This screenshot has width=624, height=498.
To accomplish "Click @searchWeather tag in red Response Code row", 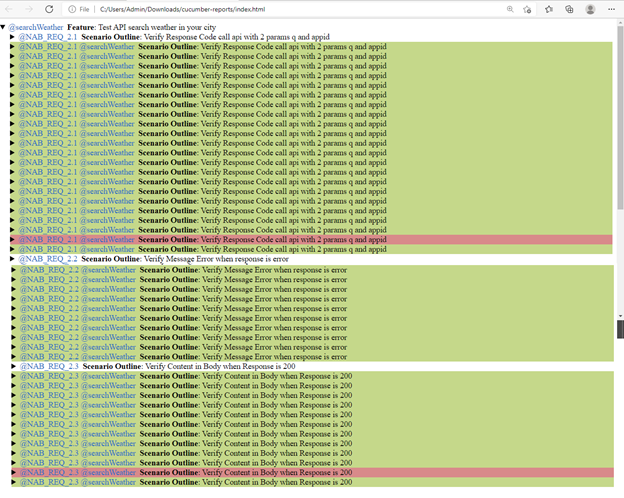I will click(107, 239).
